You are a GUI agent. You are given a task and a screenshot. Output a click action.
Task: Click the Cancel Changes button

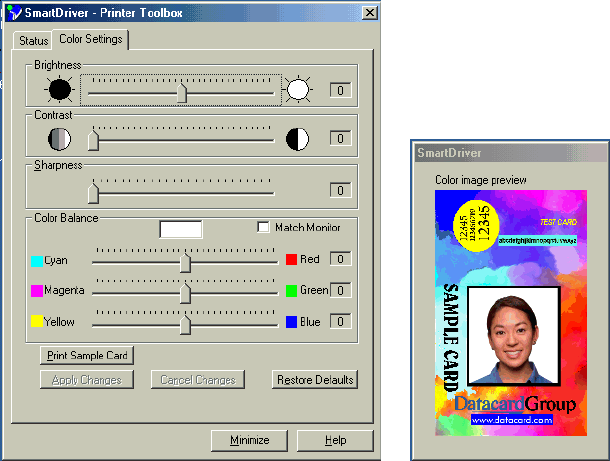coord(198,380)
